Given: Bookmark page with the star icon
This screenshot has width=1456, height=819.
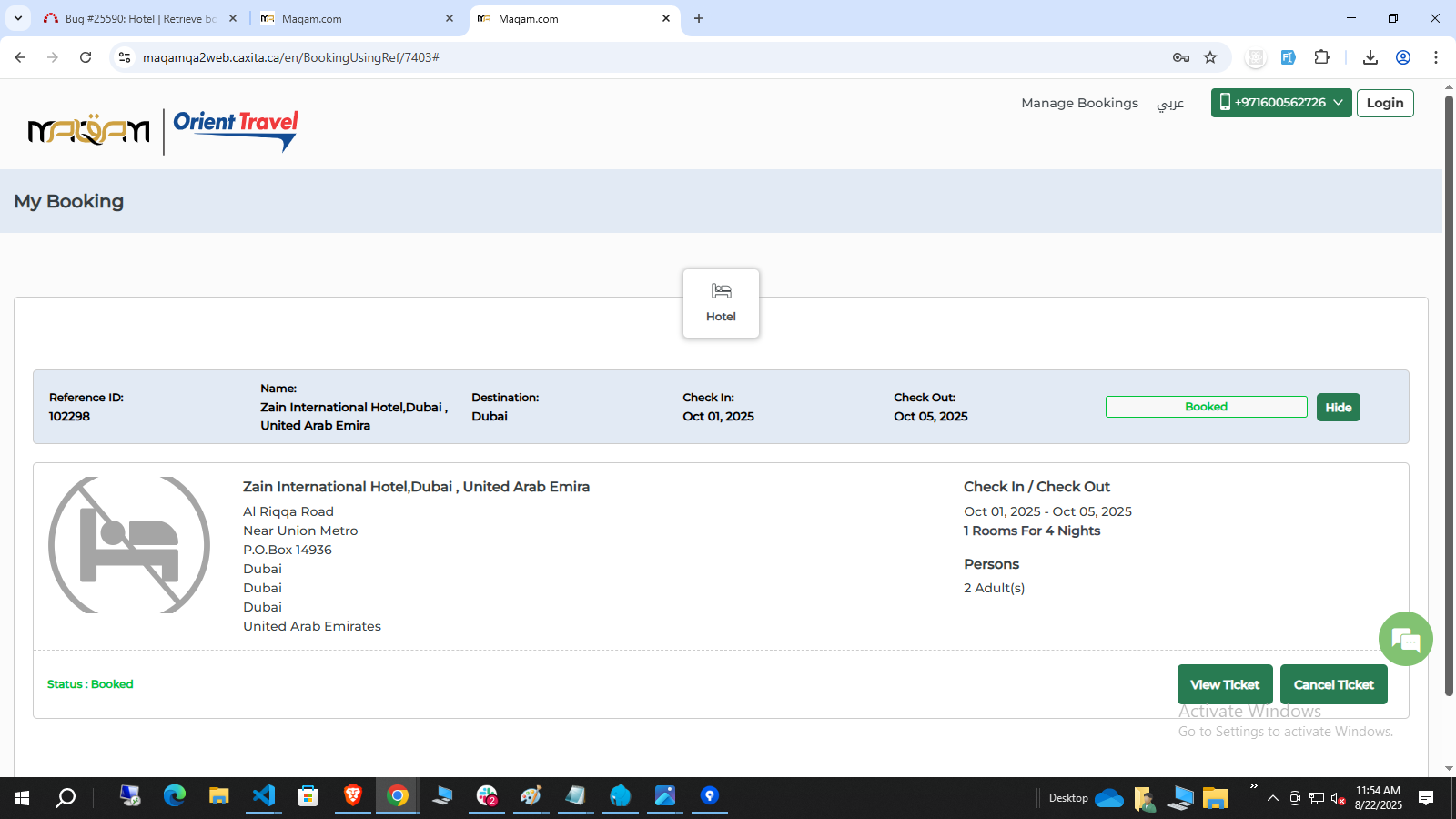Looking at the screenshot, I should (1210, 57).
